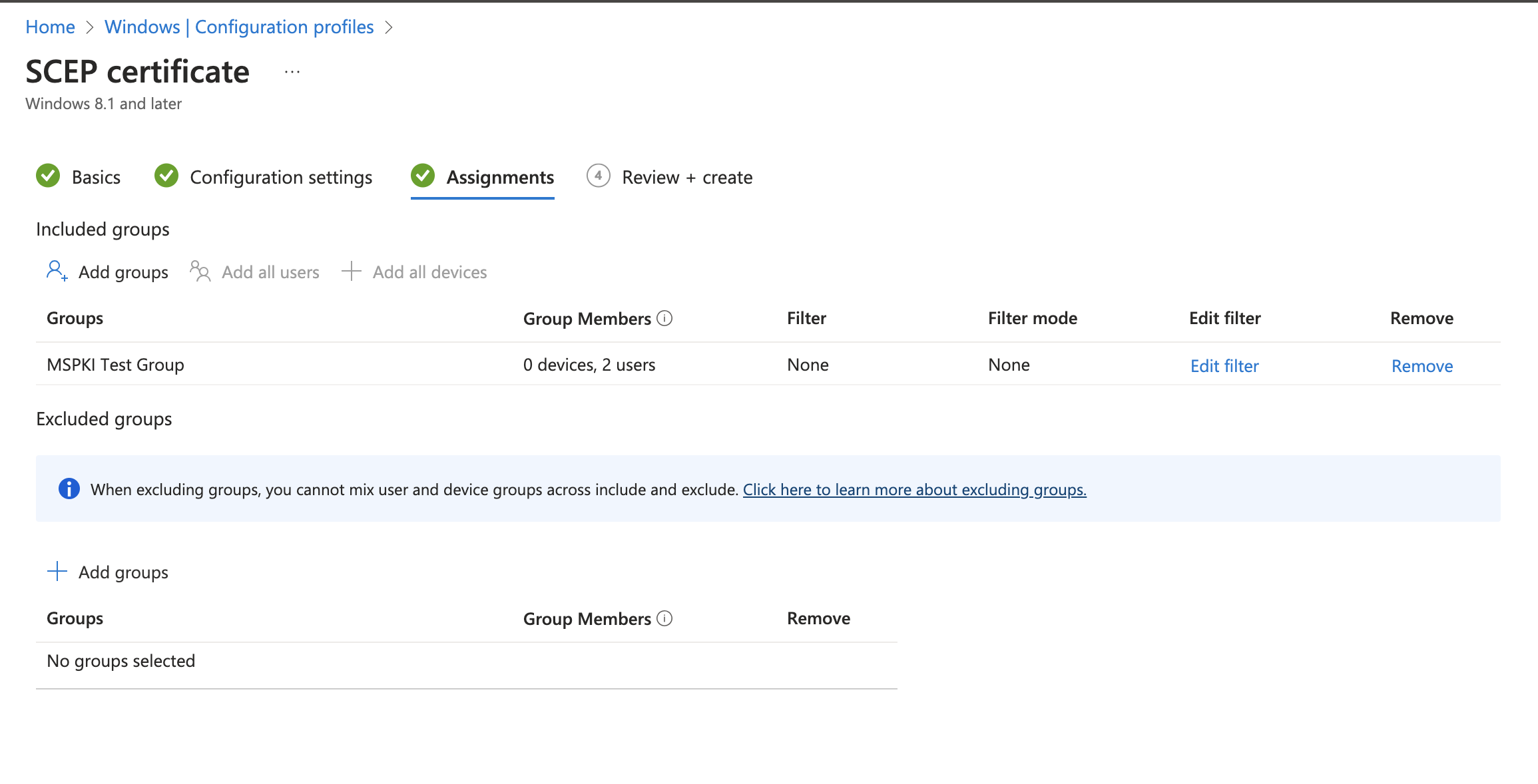Click the Basics green checkmark icon
The height and width of the screenshot is (784, 1538).
48,176
